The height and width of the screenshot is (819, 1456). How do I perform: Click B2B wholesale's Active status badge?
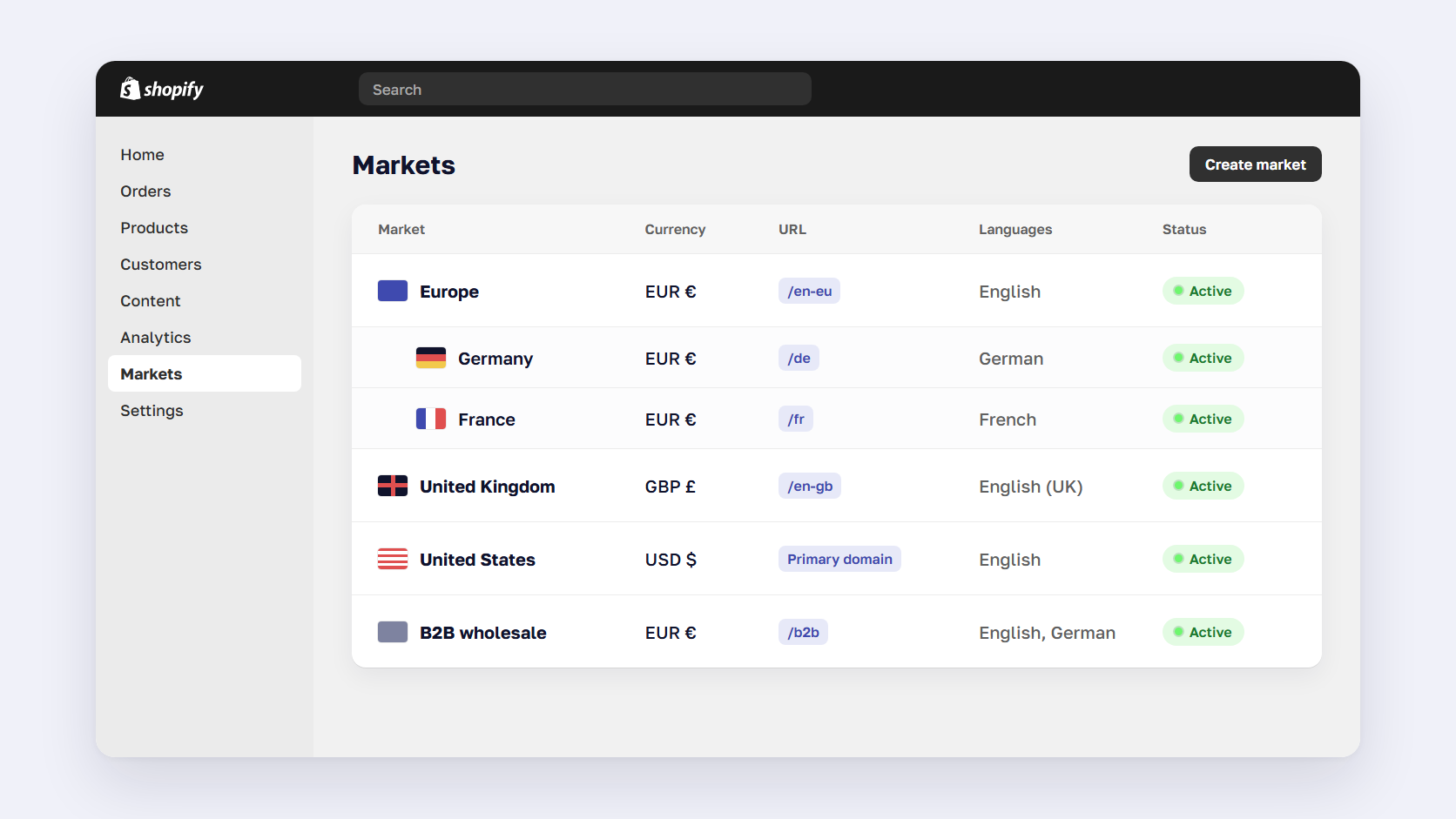[x=1203, y=632]
